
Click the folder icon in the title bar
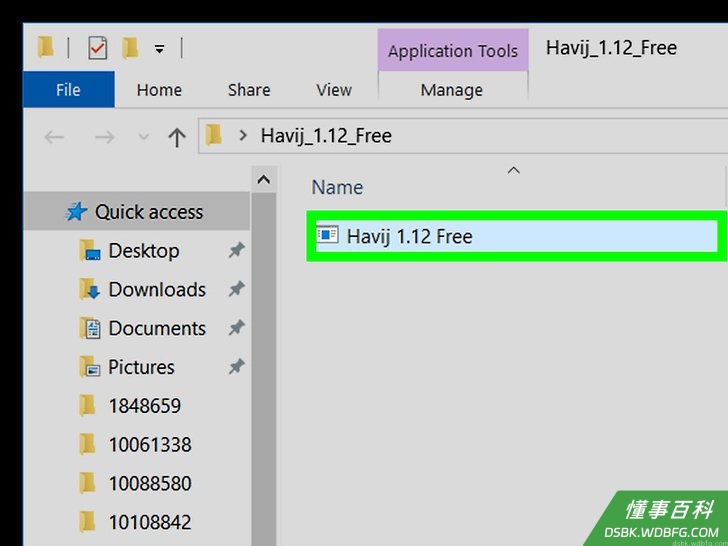point(46,48)
